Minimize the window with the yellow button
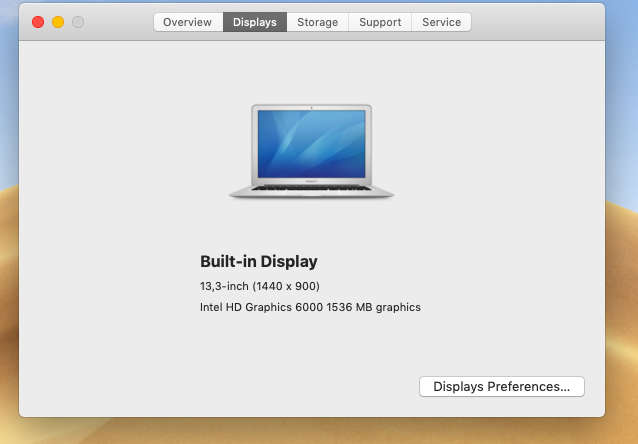 click(58, 22)
